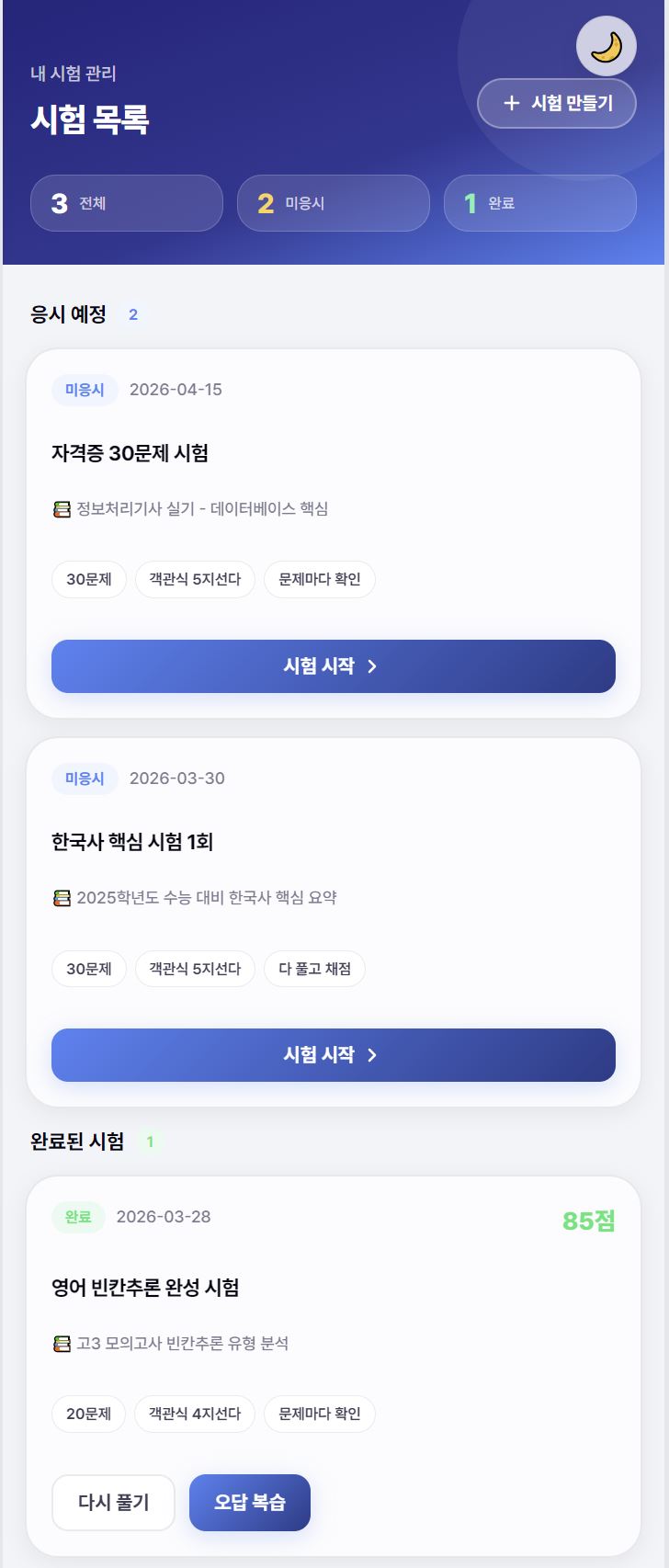Image resolution: width=669 pixels, height=1568 pixels.
Task: Select the 전체 filter tab showing 3
Action: click(x=127, y=203)
